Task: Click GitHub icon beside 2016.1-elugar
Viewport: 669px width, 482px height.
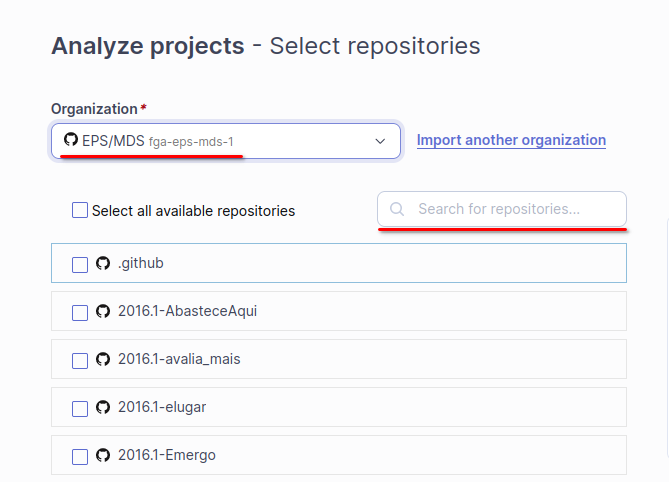Action: 102,408
